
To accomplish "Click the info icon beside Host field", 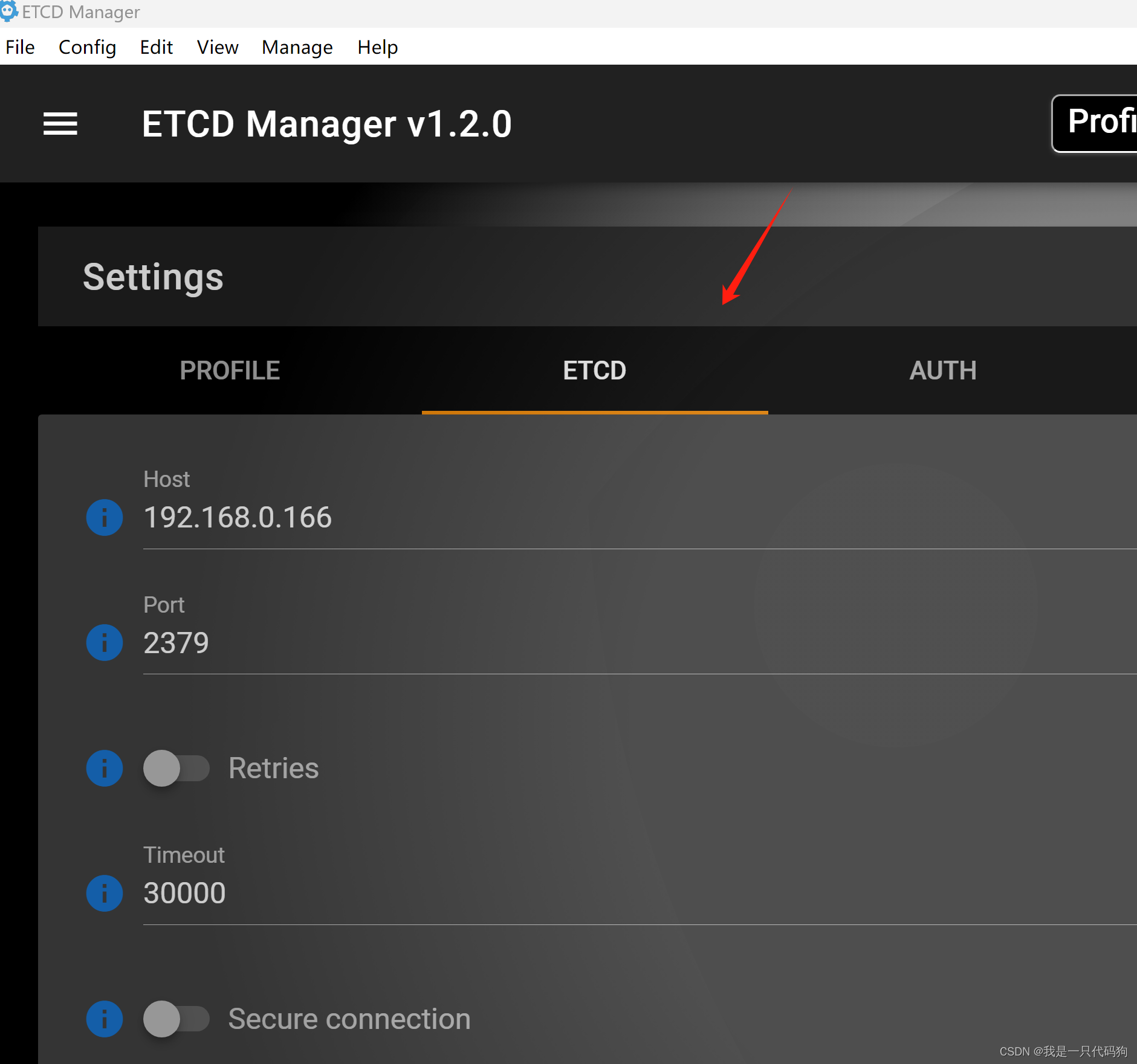I will [x=104, y=517].
